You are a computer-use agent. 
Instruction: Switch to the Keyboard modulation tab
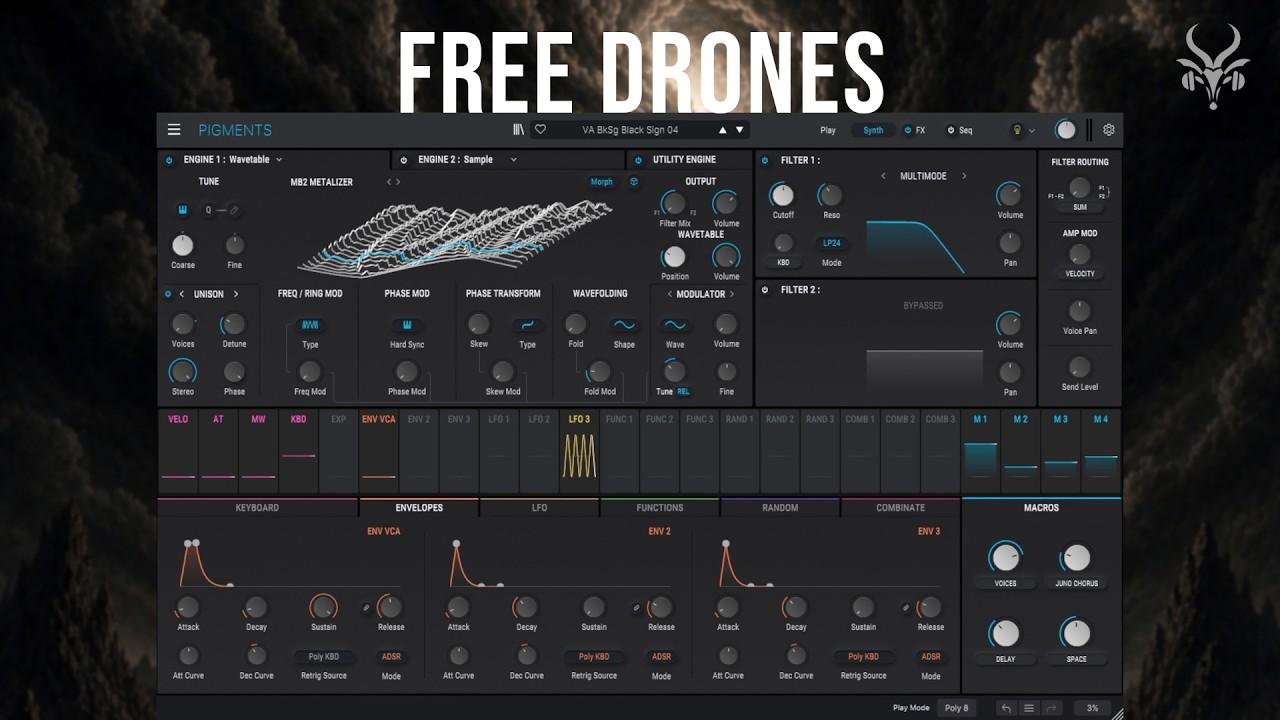click(x=257, y=508)
